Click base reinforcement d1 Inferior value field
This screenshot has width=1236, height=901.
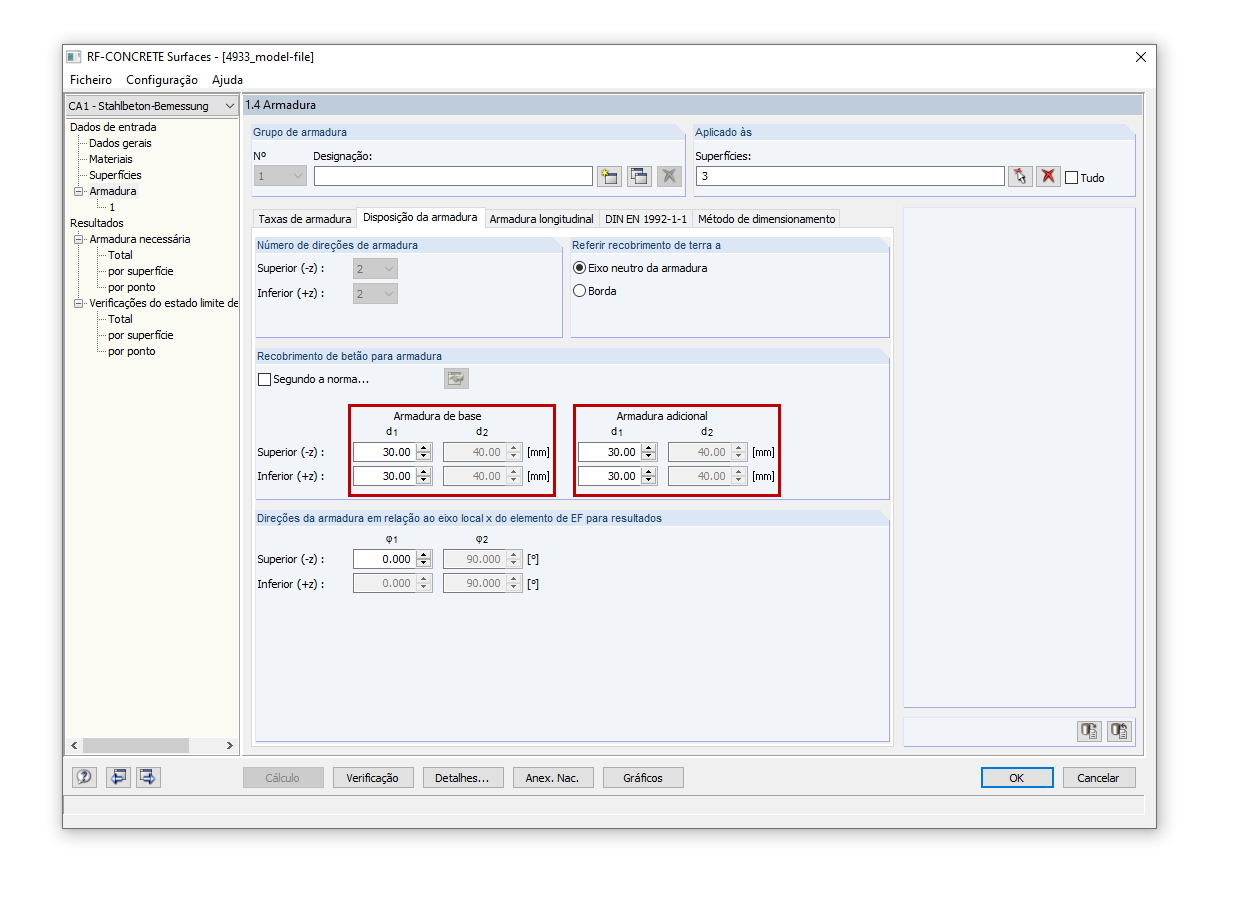(x=384, y=476)
